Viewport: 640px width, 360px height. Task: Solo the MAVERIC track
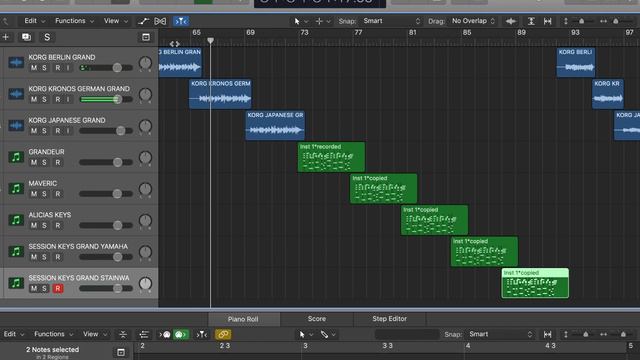(44, 194)
